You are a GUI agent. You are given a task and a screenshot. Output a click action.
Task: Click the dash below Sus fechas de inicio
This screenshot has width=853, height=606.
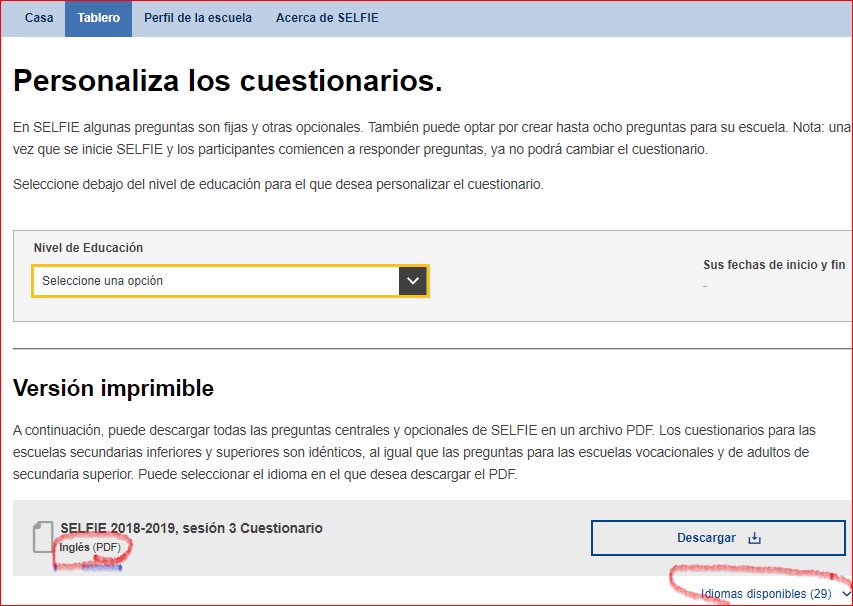tap(705, 286)
